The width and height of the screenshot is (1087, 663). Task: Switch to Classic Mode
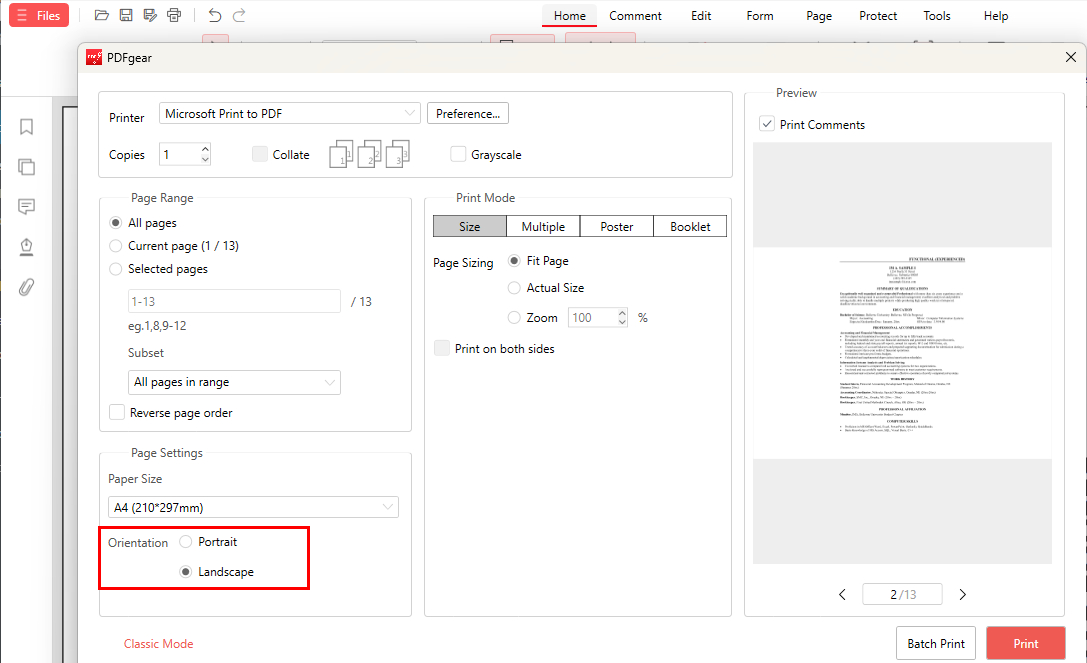click(158, 643)
